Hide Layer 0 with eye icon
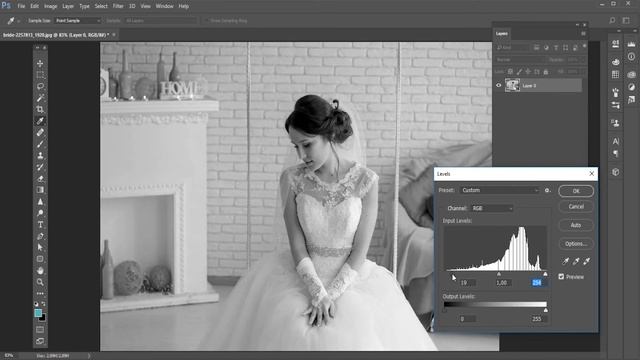This screenshot has width=640, height=360. tap(498, 85)
